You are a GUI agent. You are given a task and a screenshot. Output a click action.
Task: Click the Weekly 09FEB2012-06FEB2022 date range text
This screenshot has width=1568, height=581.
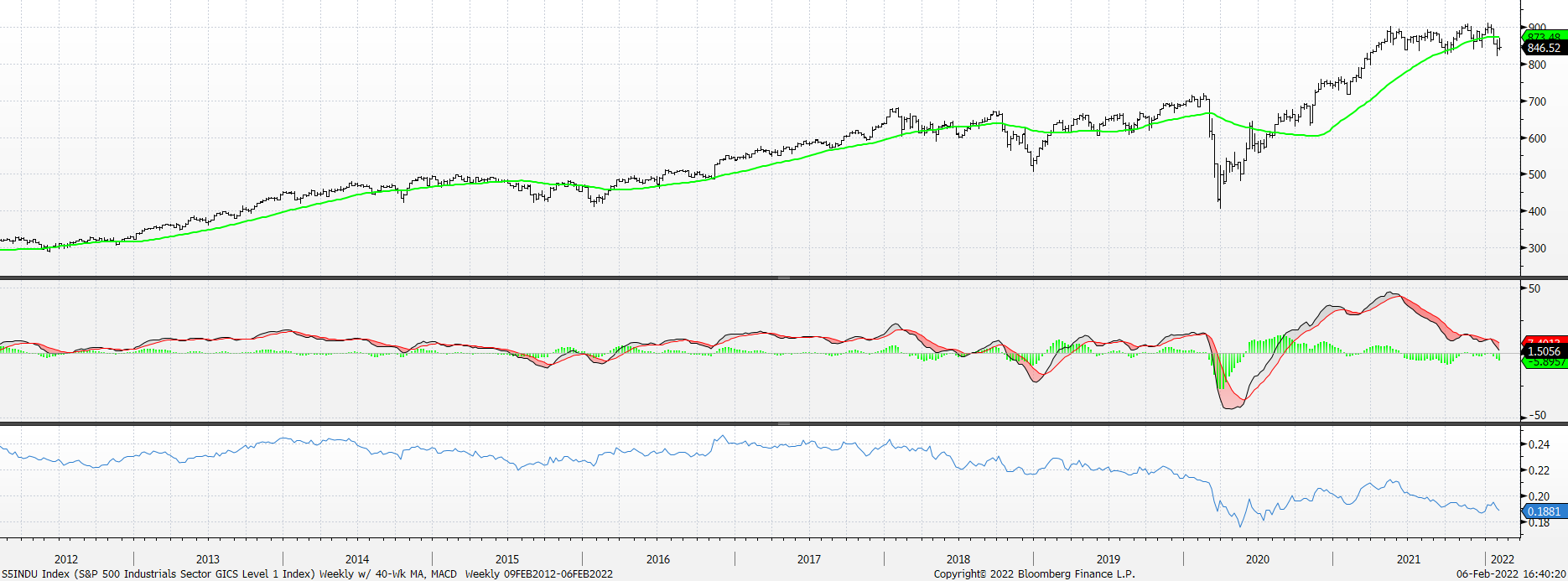click(538, 574)
